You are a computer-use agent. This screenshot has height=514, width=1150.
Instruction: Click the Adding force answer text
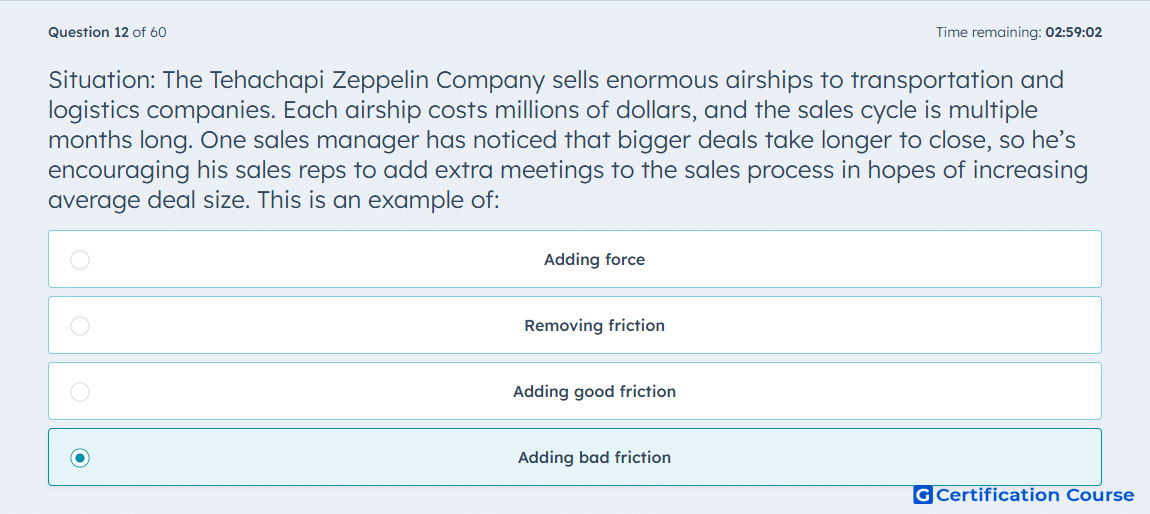594,260
